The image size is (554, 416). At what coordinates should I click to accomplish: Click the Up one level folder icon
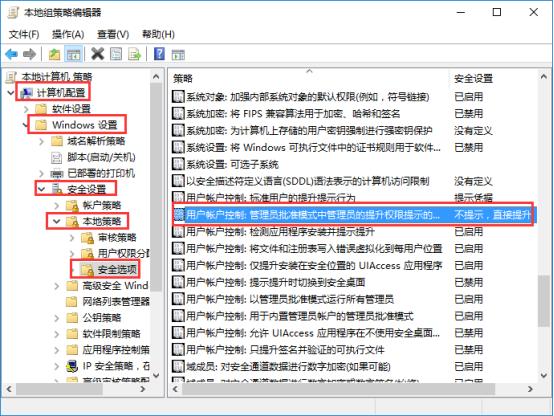tap(54, 54)
